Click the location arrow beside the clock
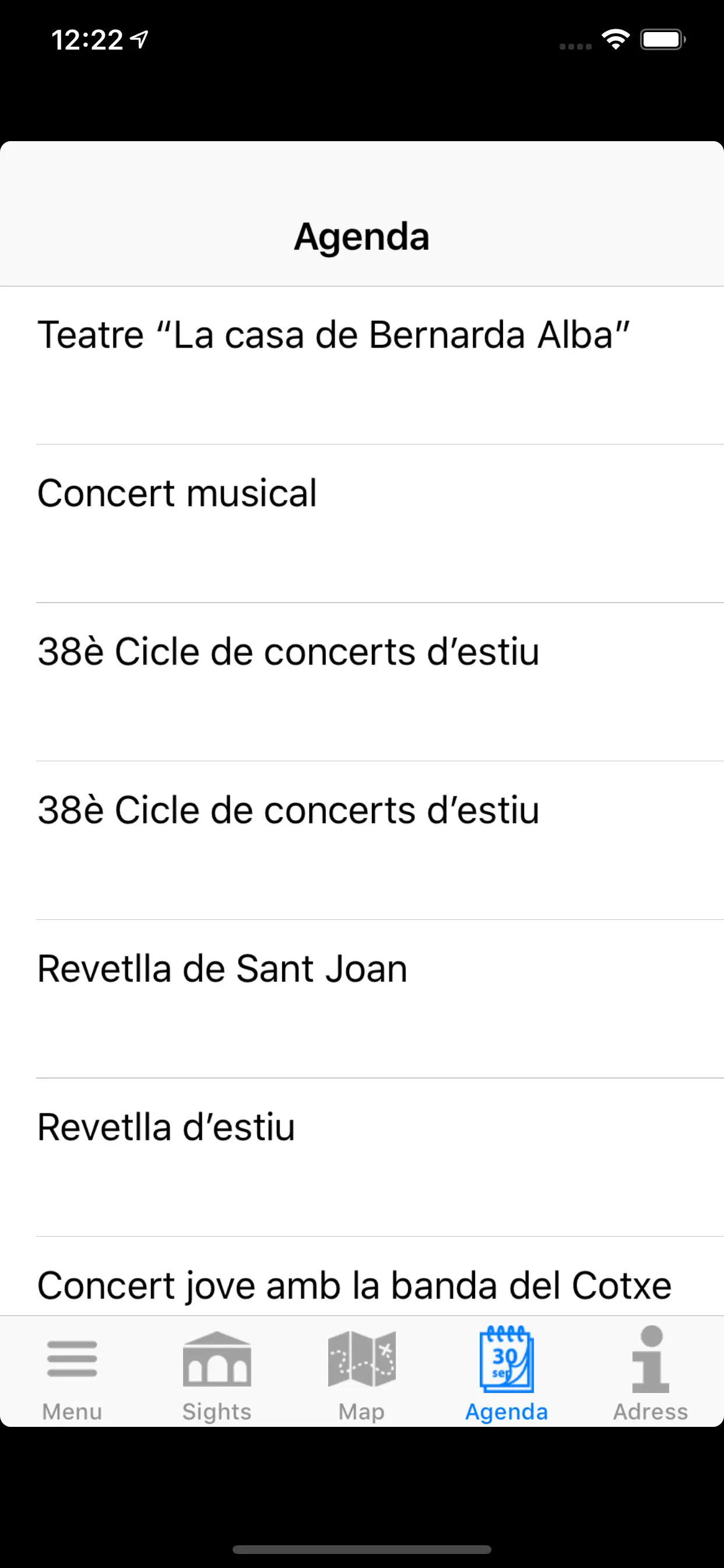Screen dimensions: 724x1568 click(140, 40)
